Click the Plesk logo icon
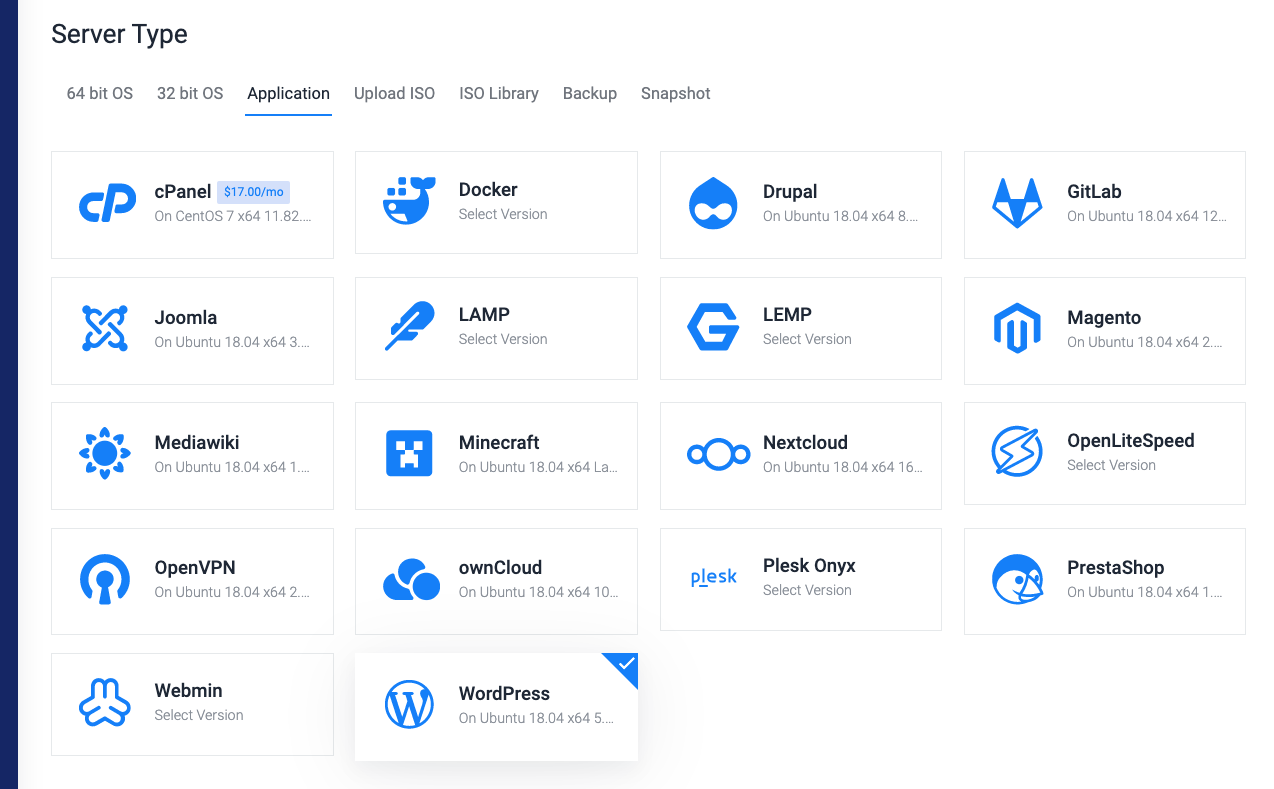This screenshot has height=789, width=1274. [714, 578]
